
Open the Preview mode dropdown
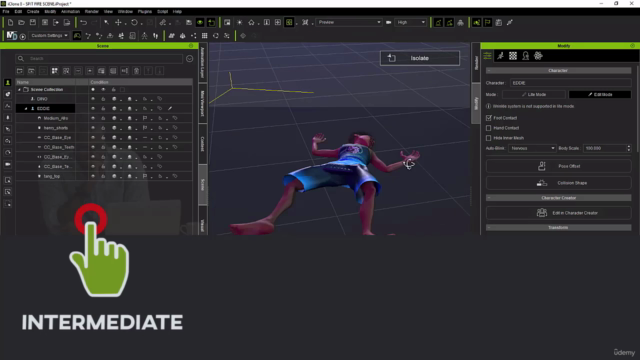[349, 22]
